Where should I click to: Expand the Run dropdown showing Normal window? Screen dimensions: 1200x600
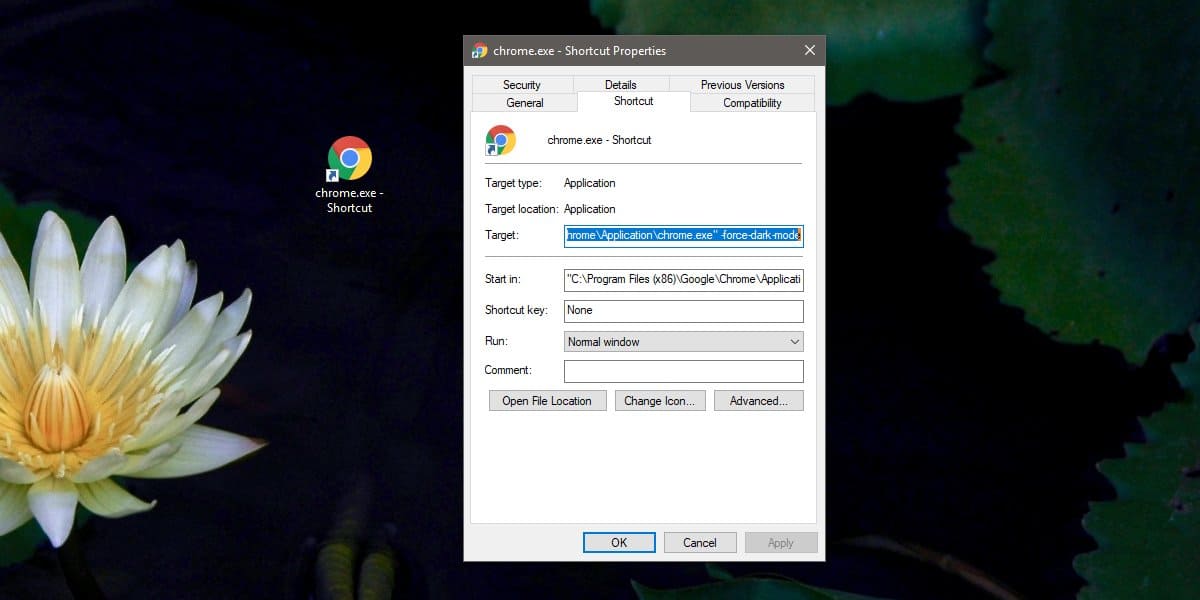coord(684,342)
